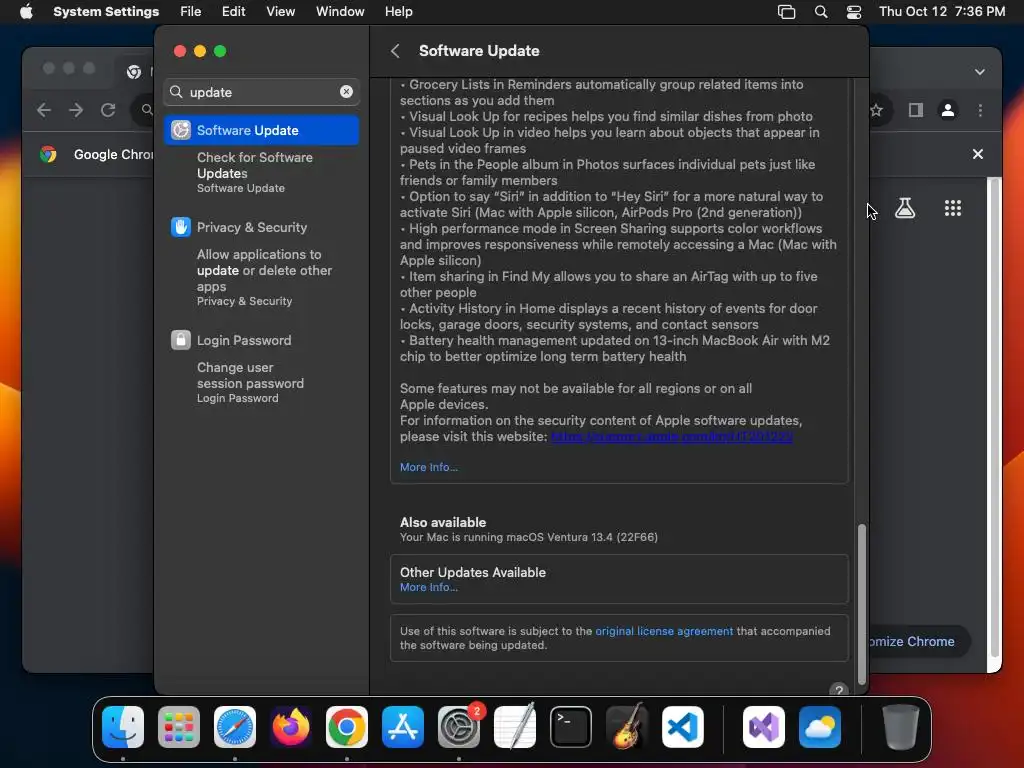Open Chrome Labs flask icon
Screen dimensions: 1024x768
tap(904, 208)
